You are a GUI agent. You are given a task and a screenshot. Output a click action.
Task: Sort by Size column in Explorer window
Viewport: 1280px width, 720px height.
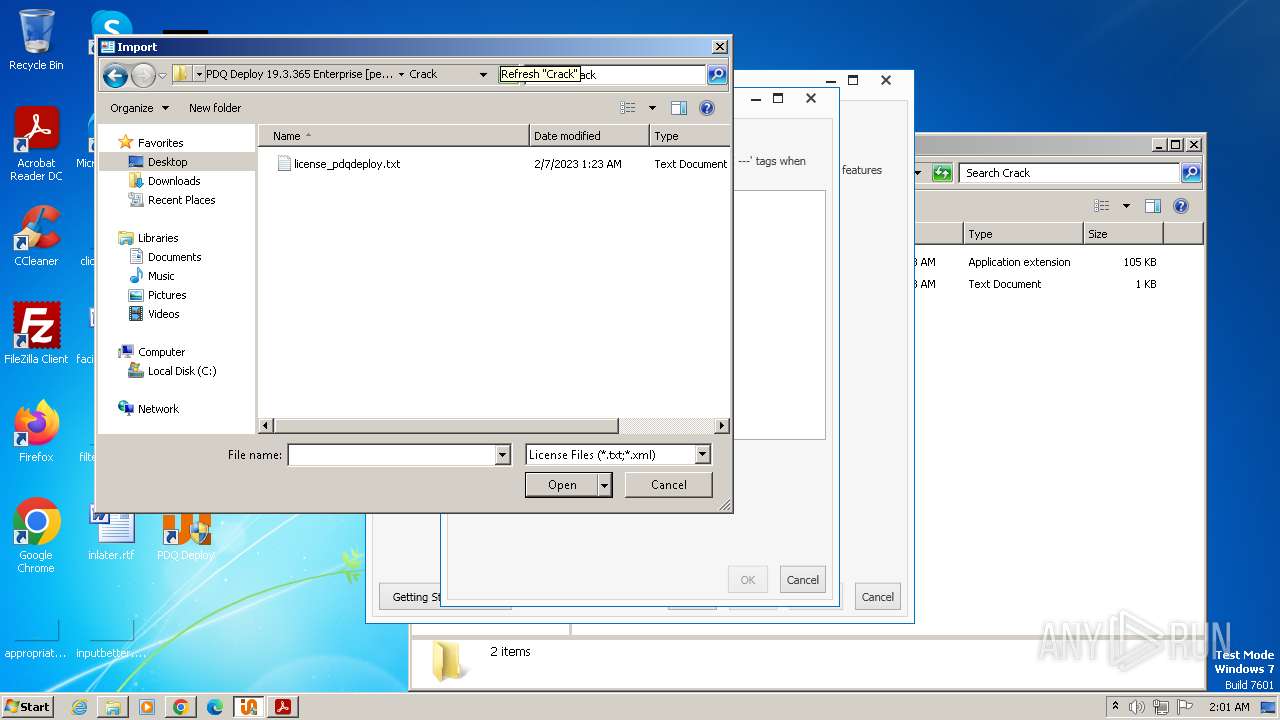(1123, 234)
